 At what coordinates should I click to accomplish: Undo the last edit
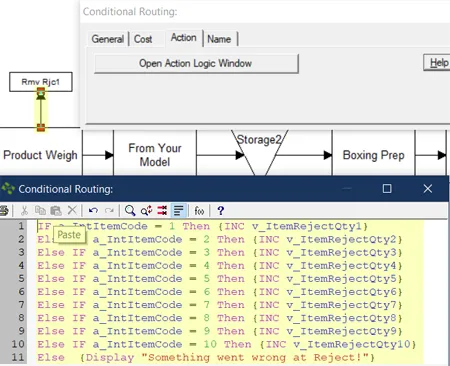93,211
